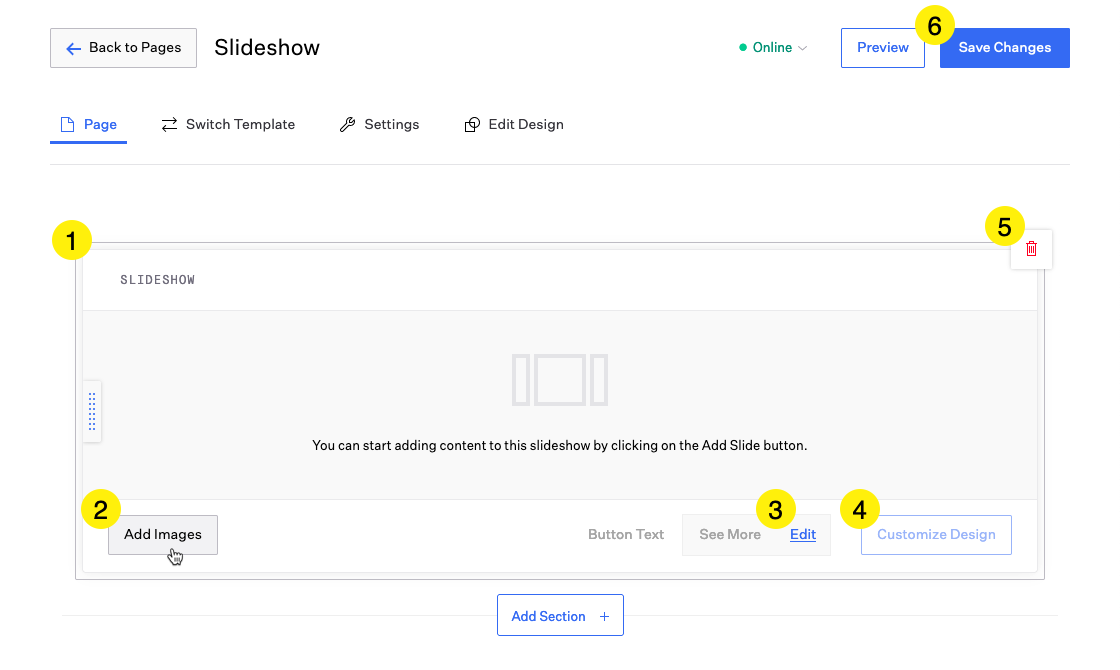Click the See More button text field

pos(730,535)
